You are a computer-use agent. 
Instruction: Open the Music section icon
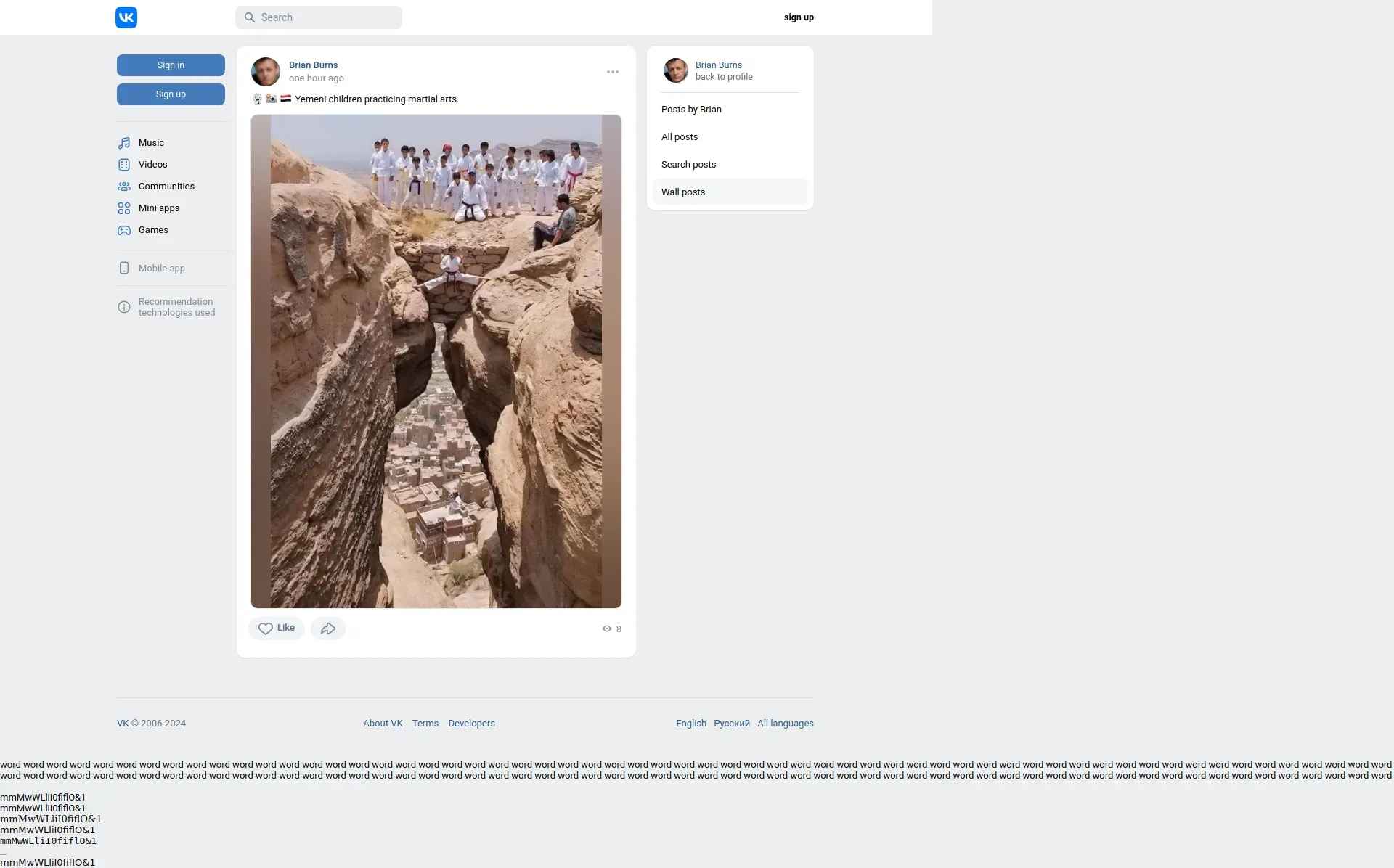coord(124,143)
